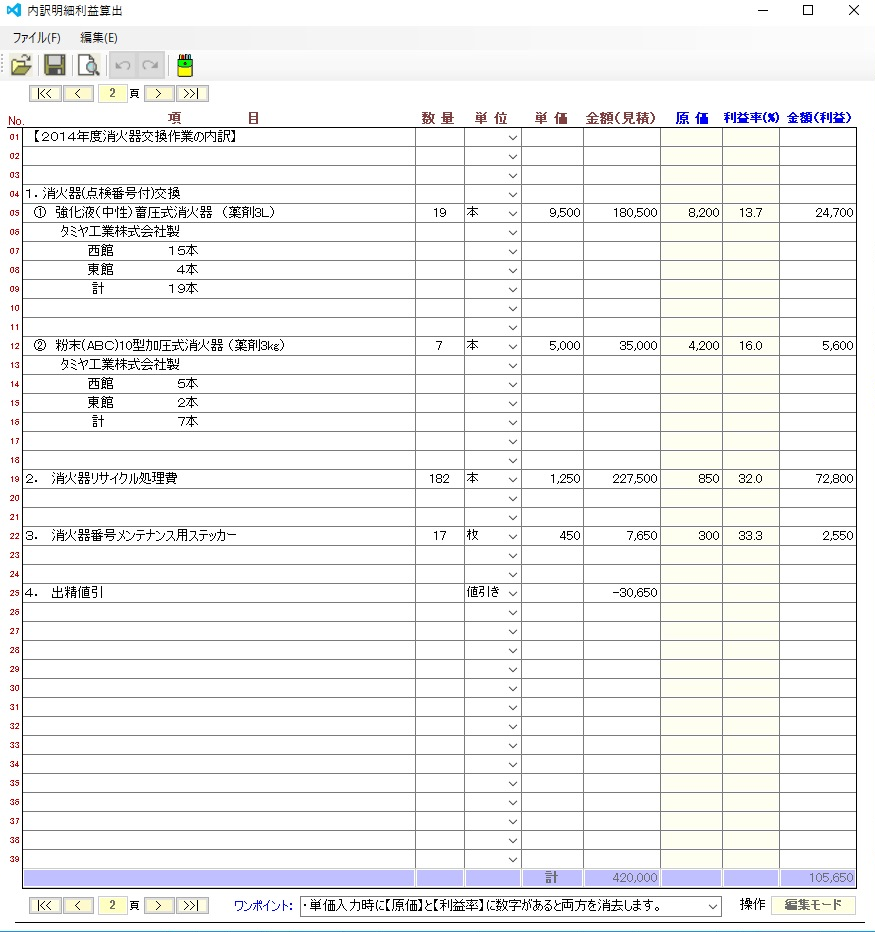Select item 出精値引
The width and height of the screenshot is (875, 932).
pos(219,593)
